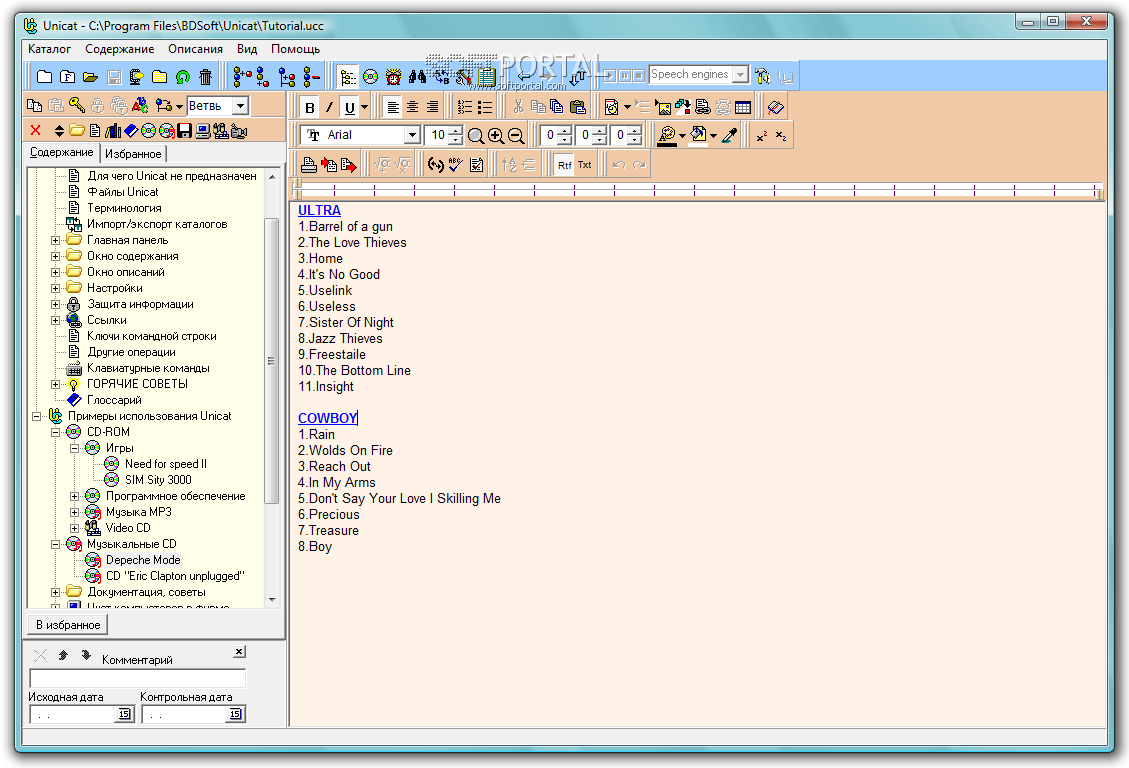Click the CD disc icon in main toolbar
The height and width of the screenshot is (768, 1129).
370,76
